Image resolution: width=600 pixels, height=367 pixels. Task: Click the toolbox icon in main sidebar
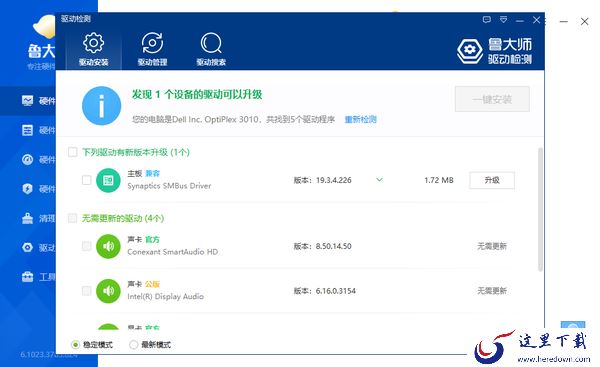point(27,276)
